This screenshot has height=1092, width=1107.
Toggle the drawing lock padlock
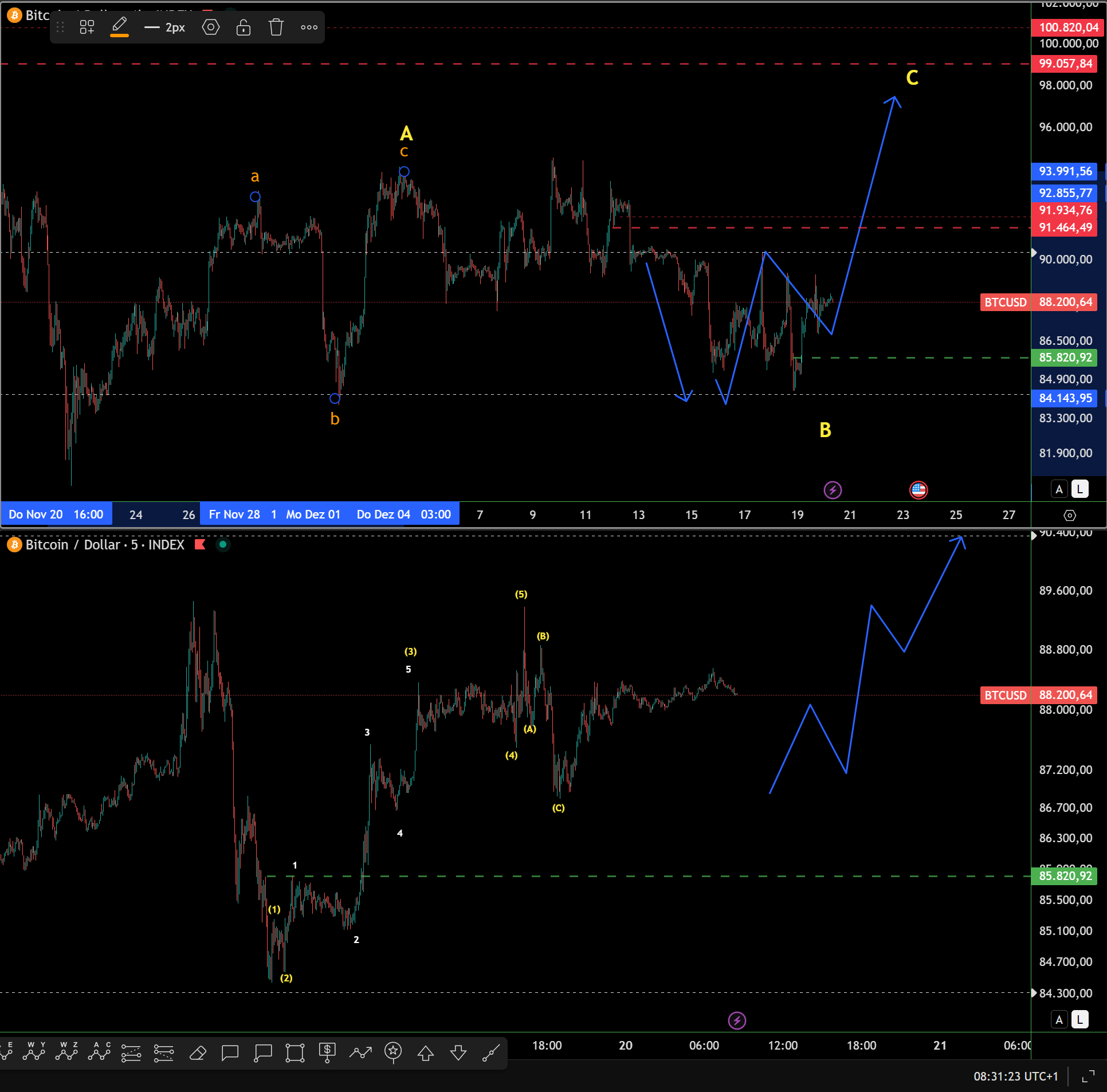pos(244,27)
